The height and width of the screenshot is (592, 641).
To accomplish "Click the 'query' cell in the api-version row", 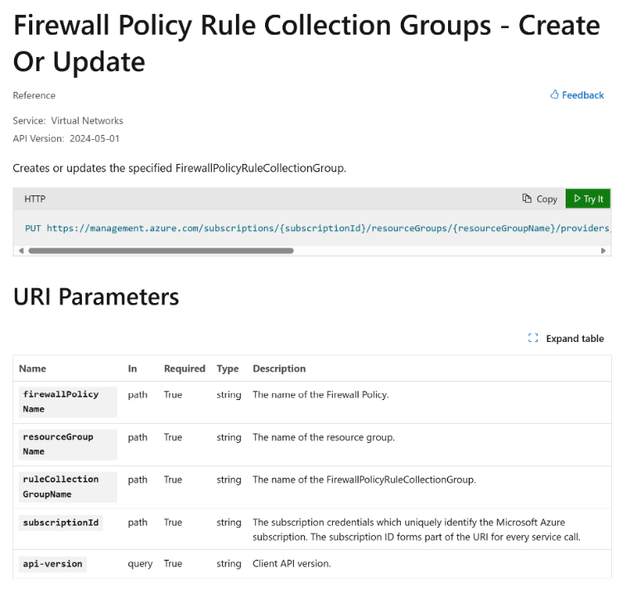I will pyautogui.click(x=140, y=564).
